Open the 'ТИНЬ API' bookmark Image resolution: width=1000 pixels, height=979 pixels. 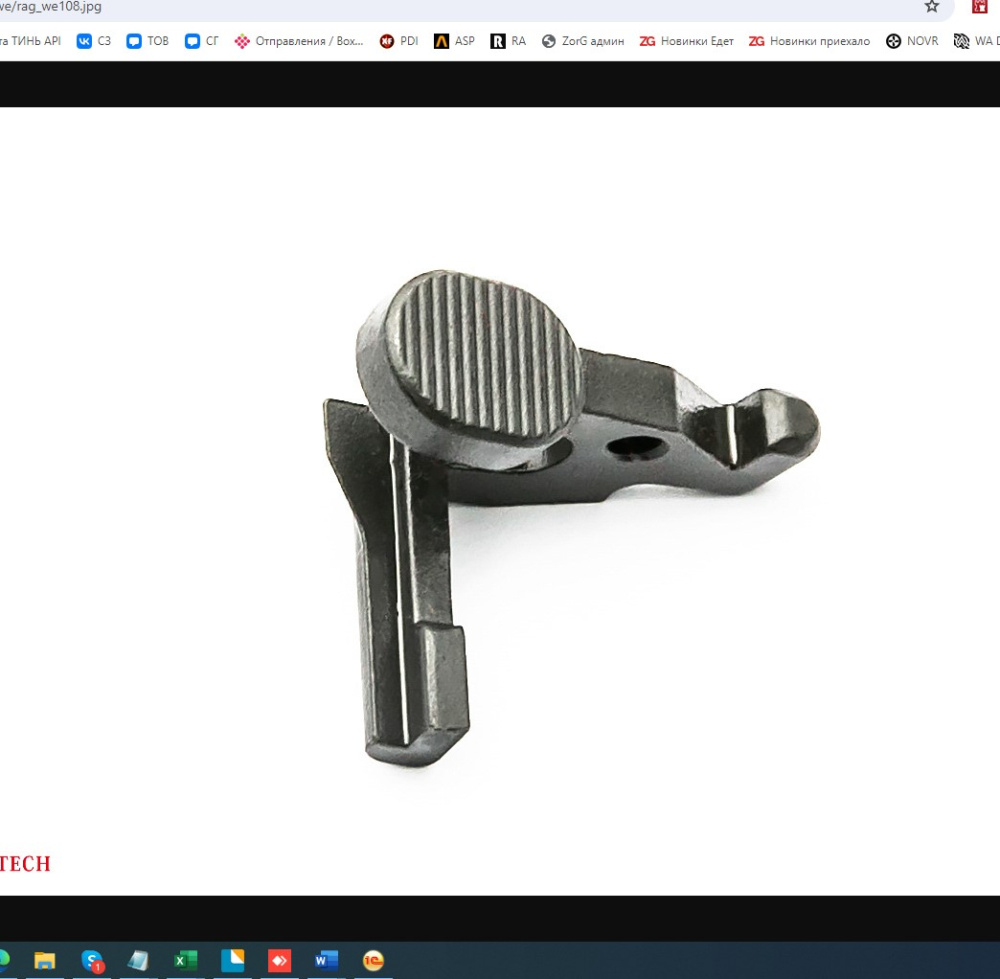[31, 41]
